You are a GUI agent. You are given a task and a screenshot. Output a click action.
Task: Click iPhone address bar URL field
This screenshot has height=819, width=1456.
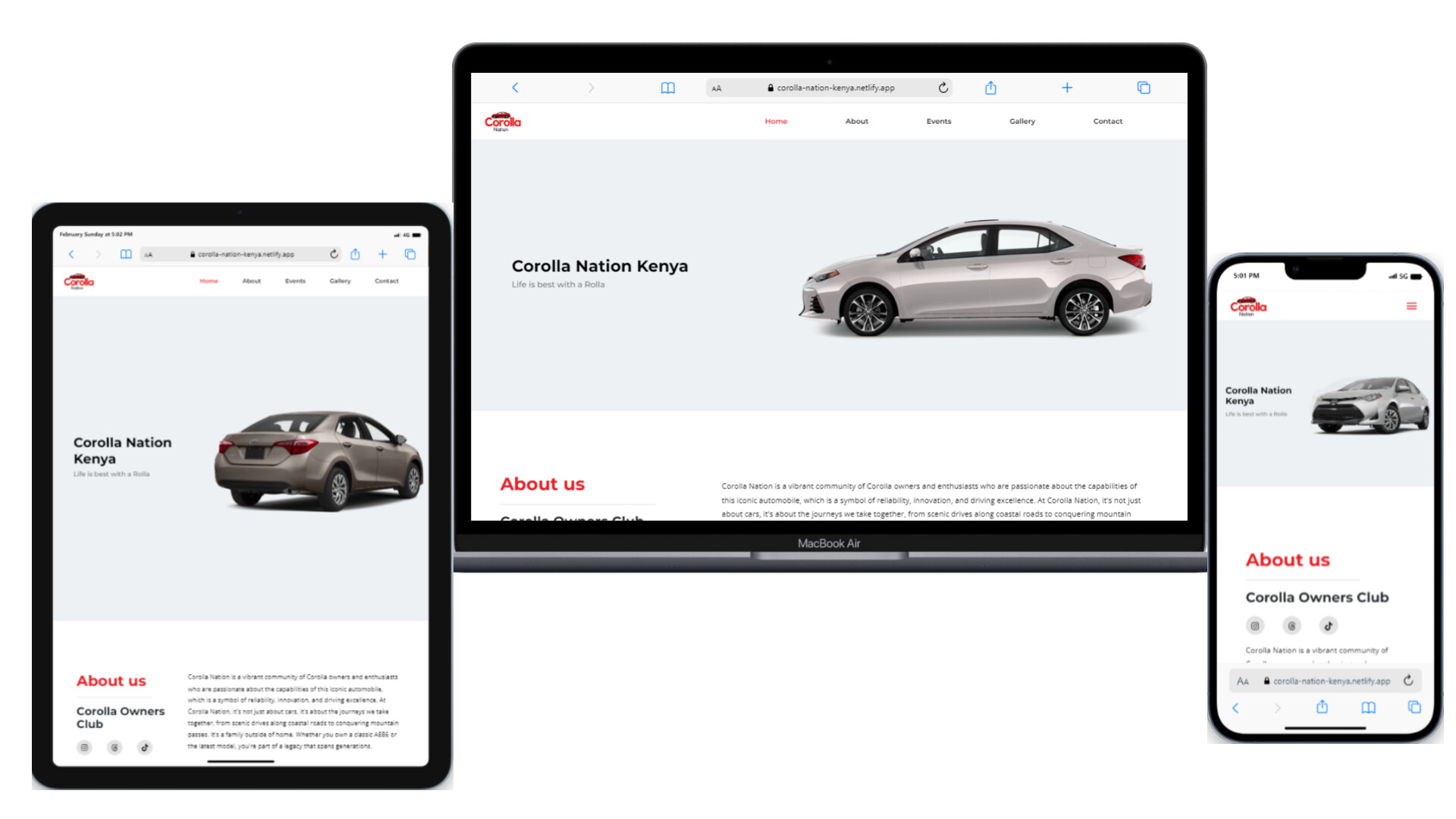click(x=1325, y=681)
